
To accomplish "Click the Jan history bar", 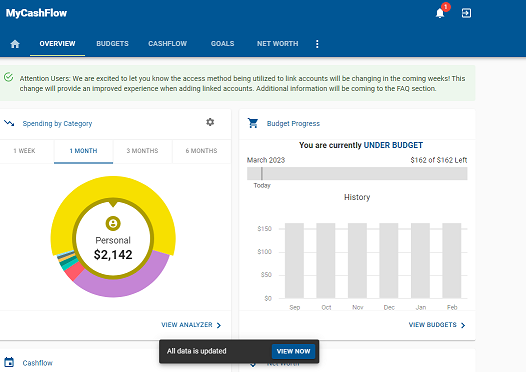I will 420,261.
